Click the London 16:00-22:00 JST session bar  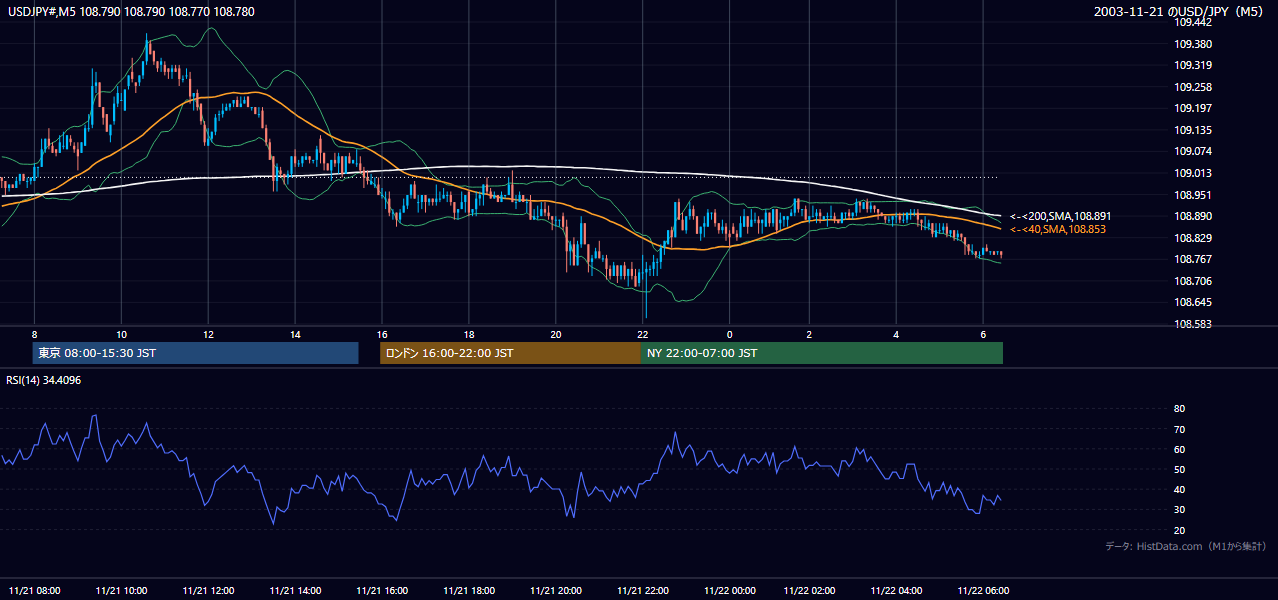pyautogui.click(x=510, y=353)
